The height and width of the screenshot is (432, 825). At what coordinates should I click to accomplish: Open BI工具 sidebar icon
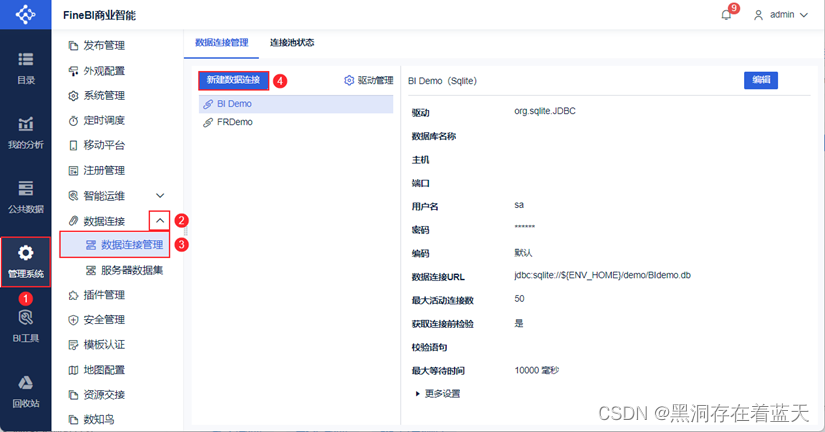[x=25, y=317]
